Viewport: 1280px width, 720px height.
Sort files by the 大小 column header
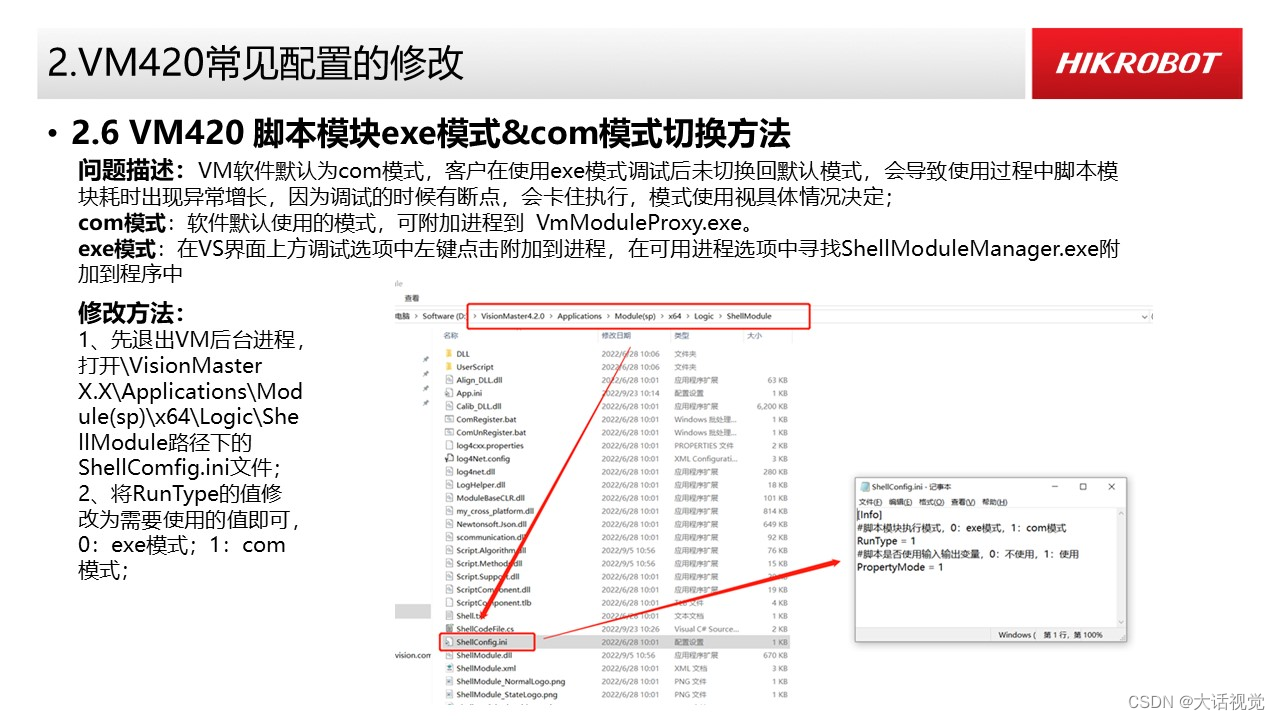pyautogui.click(x=754, y=336)
